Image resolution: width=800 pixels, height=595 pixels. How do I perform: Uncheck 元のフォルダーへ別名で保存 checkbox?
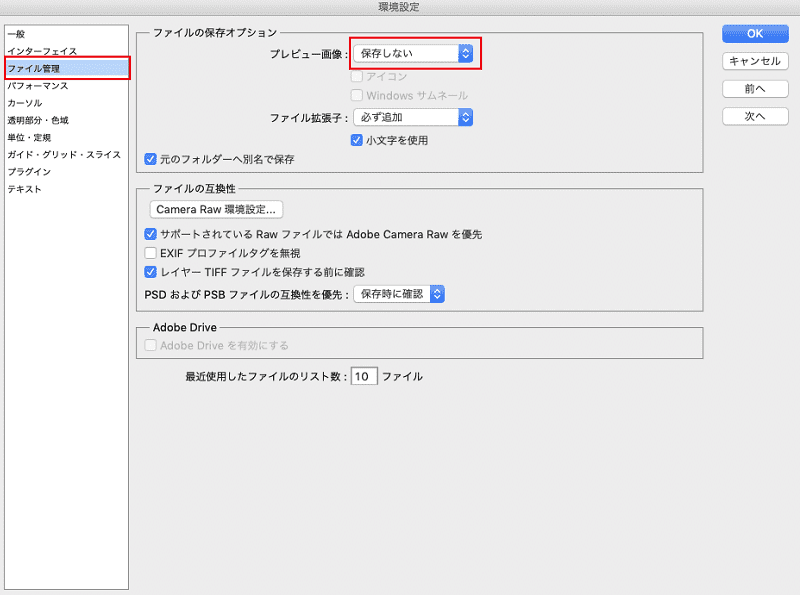point(150,159)
